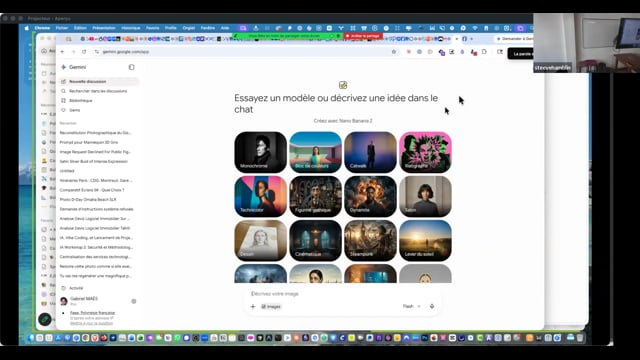Image resolution: width=640 pixels, height=360 pixels.
Task: Select the Bloc de couleurs template
Action: click(x=316, y=152)
